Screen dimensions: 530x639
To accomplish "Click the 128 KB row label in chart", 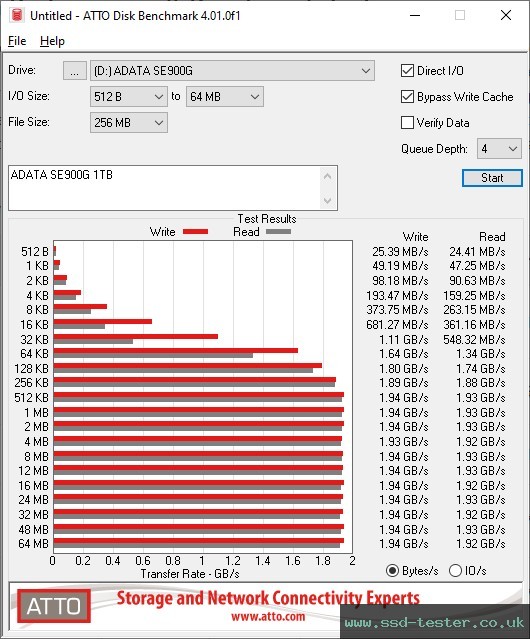I will click(31, 368).
